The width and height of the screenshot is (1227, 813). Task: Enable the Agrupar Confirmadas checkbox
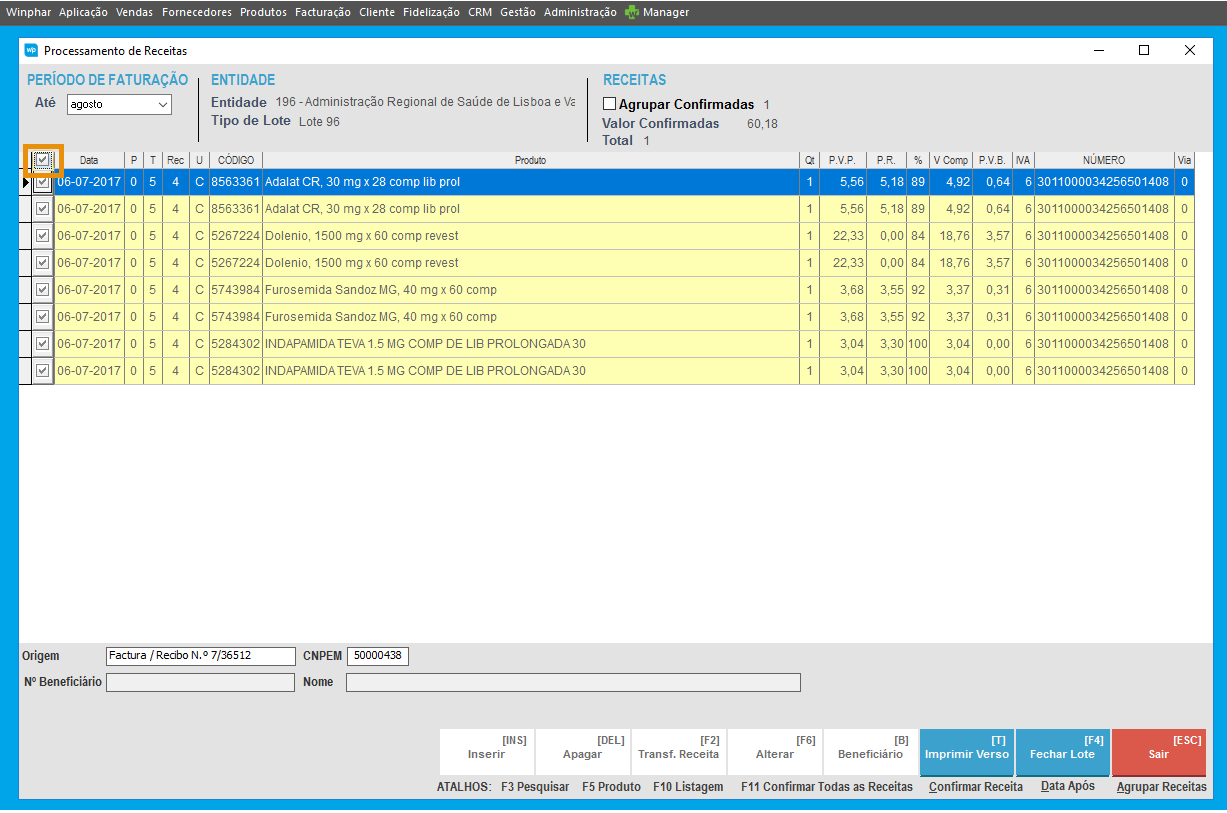tap(609, 104)
